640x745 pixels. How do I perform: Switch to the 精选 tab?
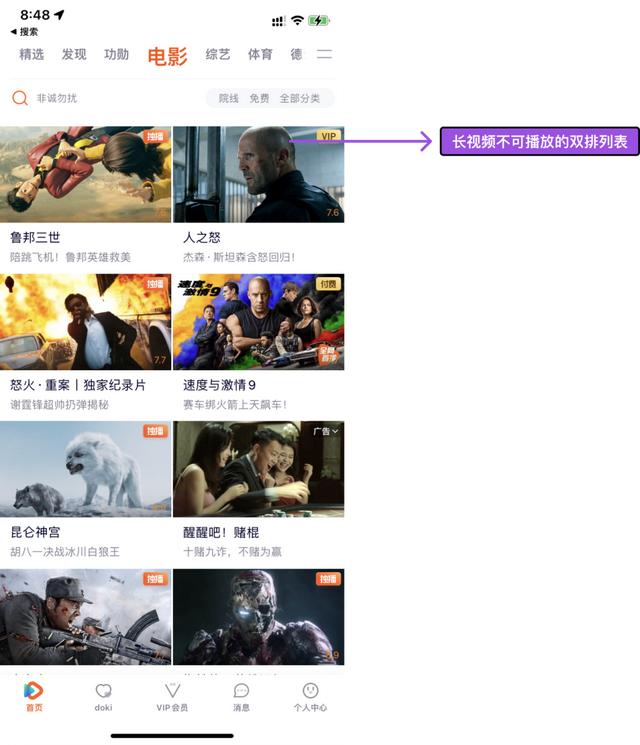[x=31, y=55]
